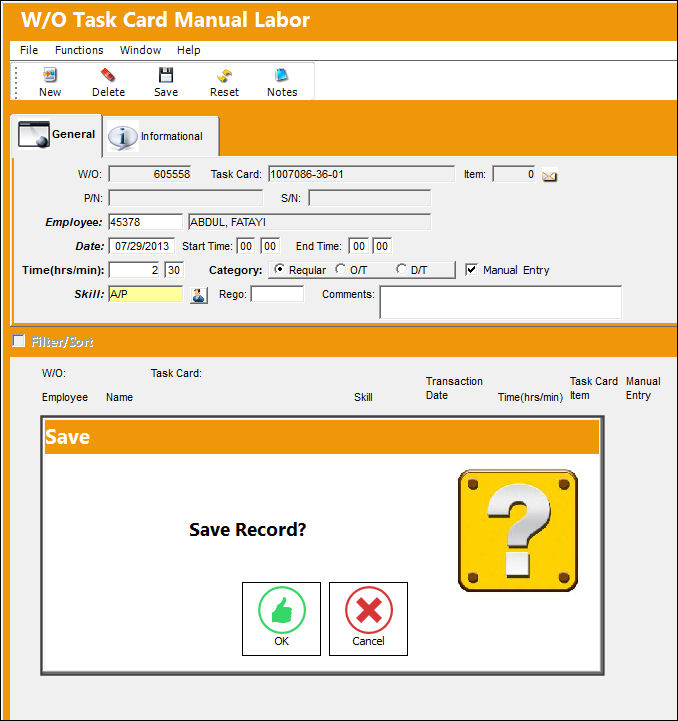Click the Save floppy disk icon
Image resolution: width=678 pixels, height=721 pixels.
click(x=166, y=75)
